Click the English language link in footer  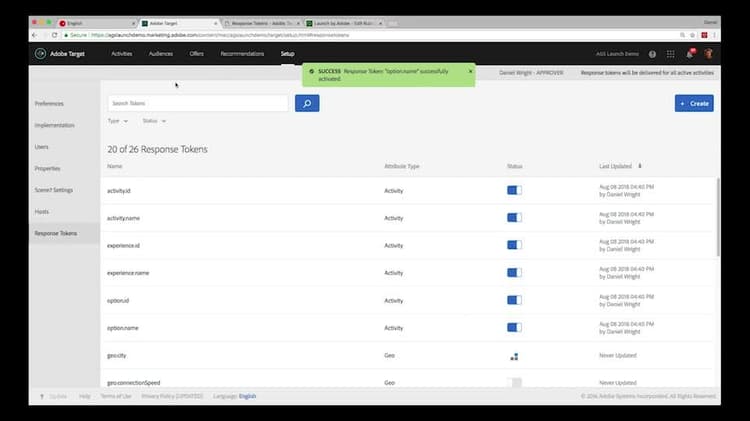[x=247, y=396]
